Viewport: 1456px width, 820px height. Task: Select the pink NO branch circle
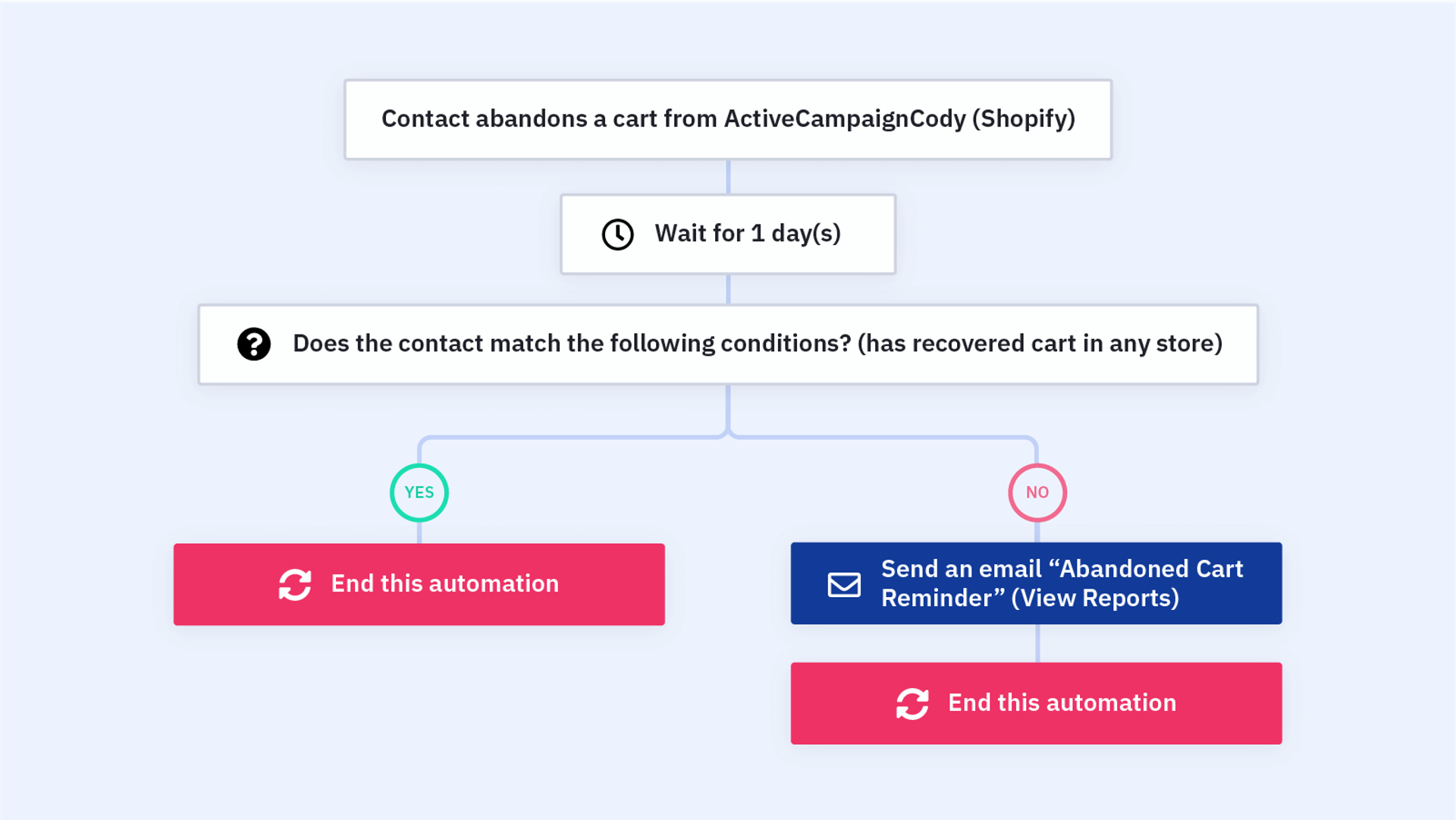[x=1037, y=493]
